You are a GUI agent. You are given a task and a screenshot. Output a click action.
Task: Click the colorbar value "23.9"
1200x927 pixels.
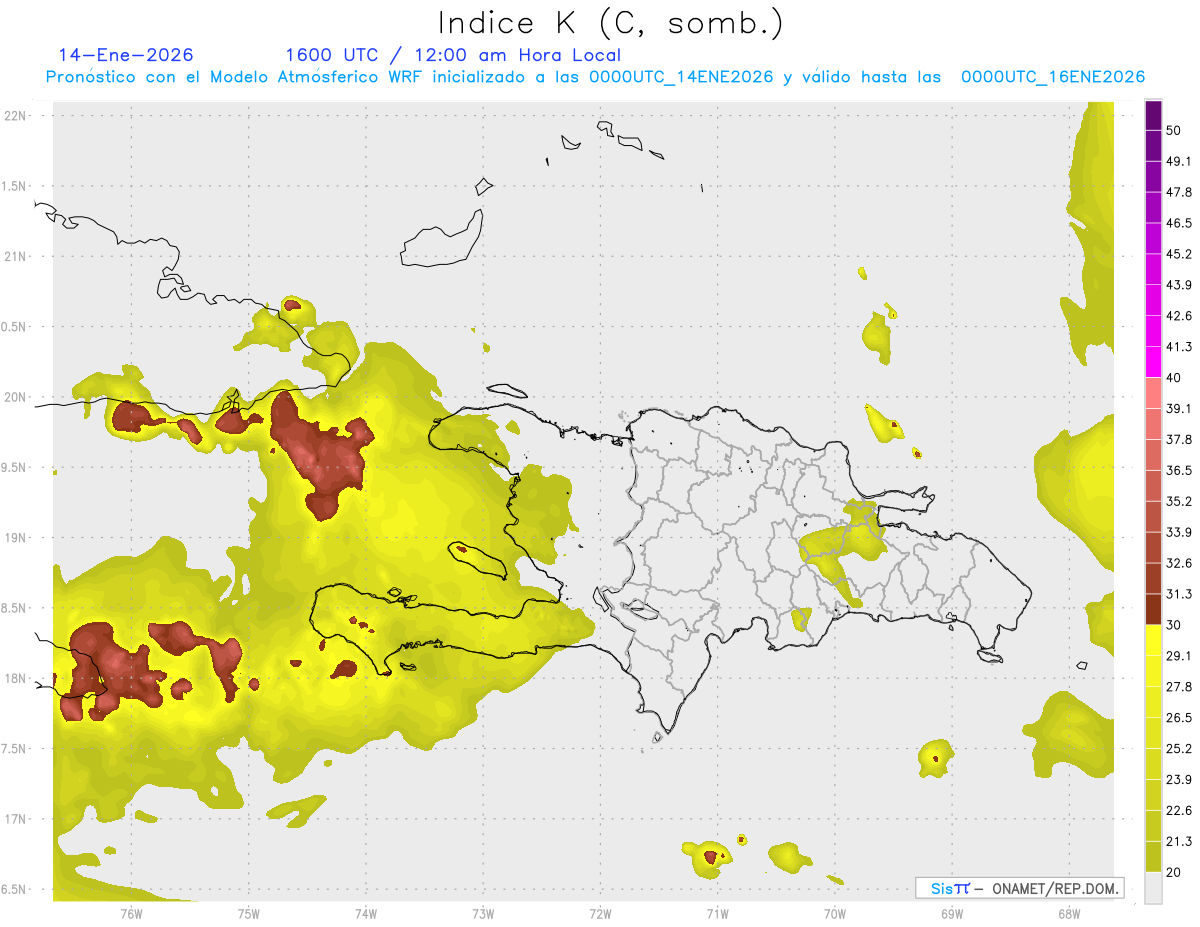coord(1179,780)
